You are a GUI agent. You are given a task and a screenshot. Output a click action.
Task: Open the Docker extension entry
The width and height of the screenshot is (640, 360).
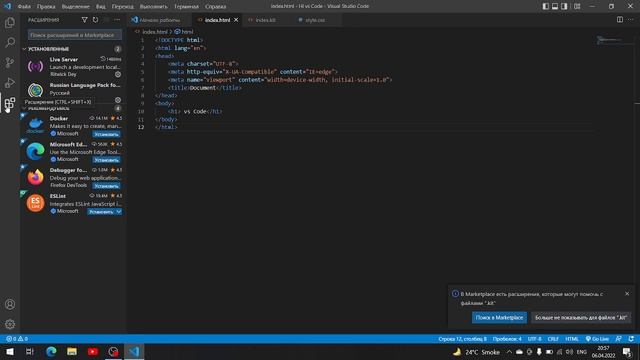[x=73, y=126]
